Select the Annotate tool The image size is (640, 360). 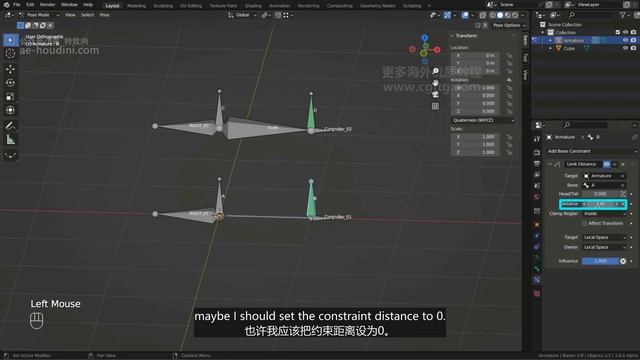click(x=11, y=126)
